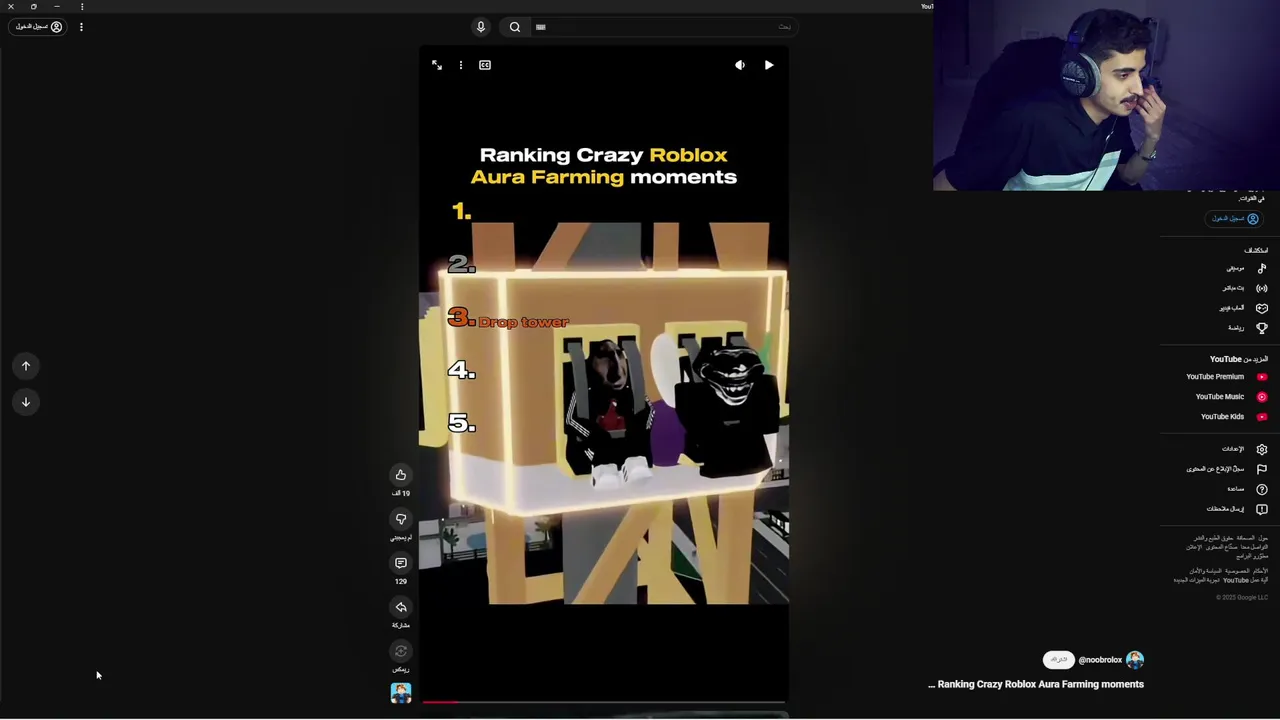Play the paused Short video

[x=769, y=65]
